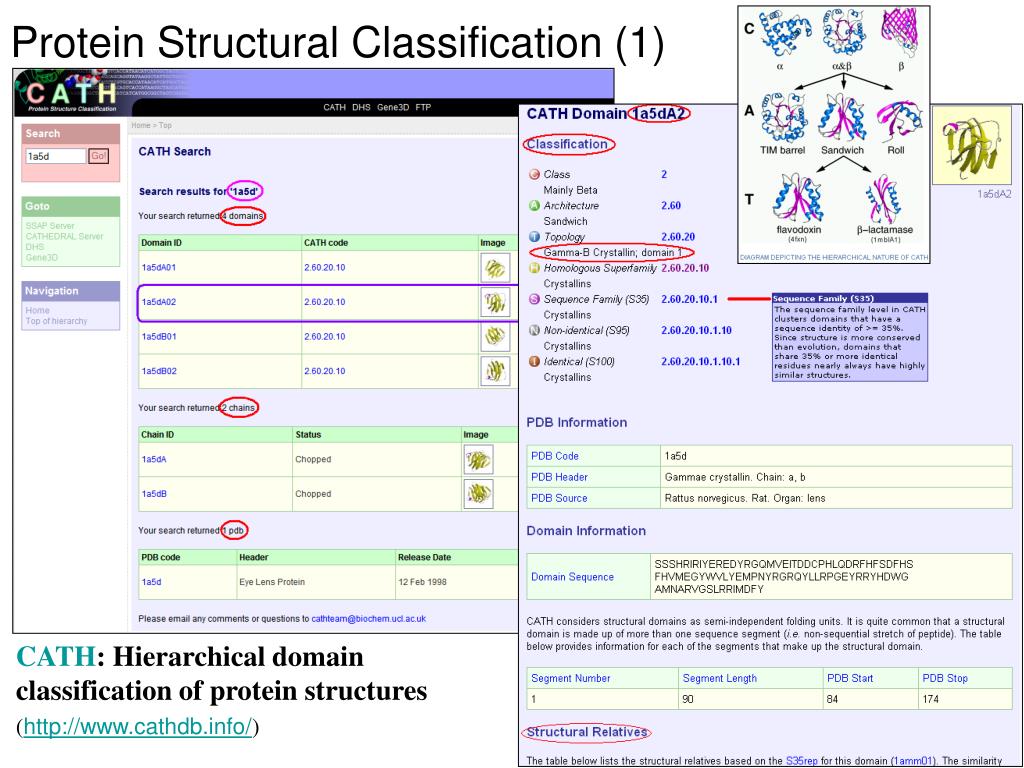Click Topology code link 2.60.20

(678, 237)
